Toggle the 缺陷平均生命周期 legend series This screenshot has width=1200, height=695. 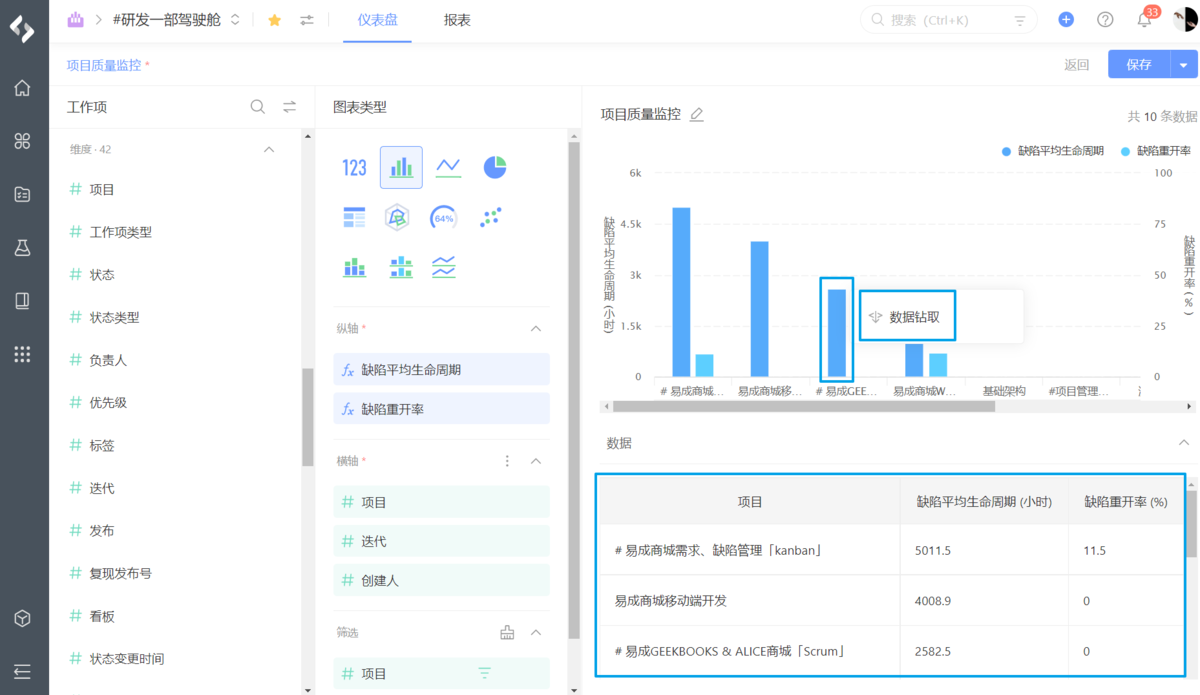point(1053,151)
